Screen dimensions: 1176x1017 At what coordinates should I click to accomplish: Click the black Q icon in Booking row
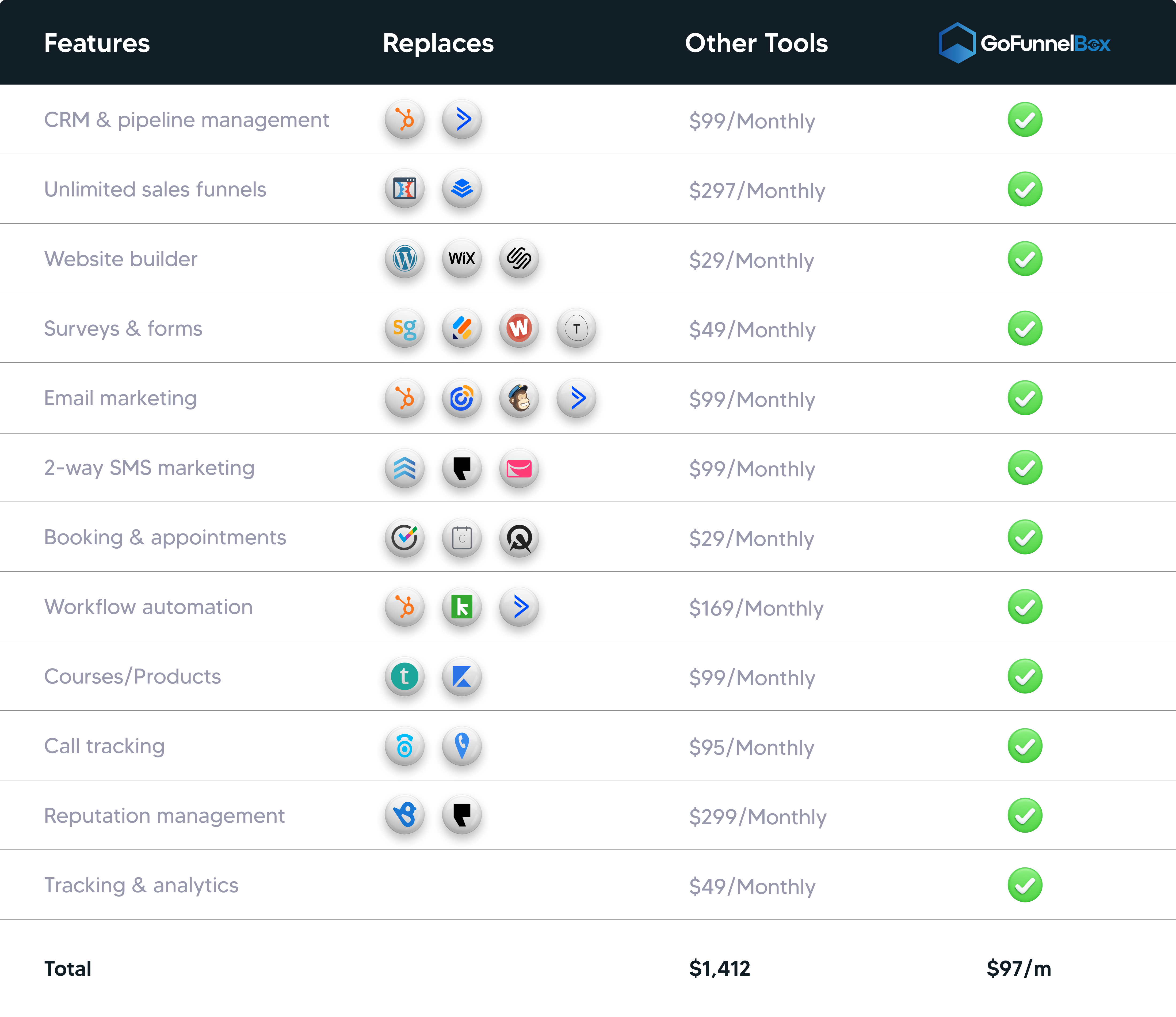pos(519,537)
